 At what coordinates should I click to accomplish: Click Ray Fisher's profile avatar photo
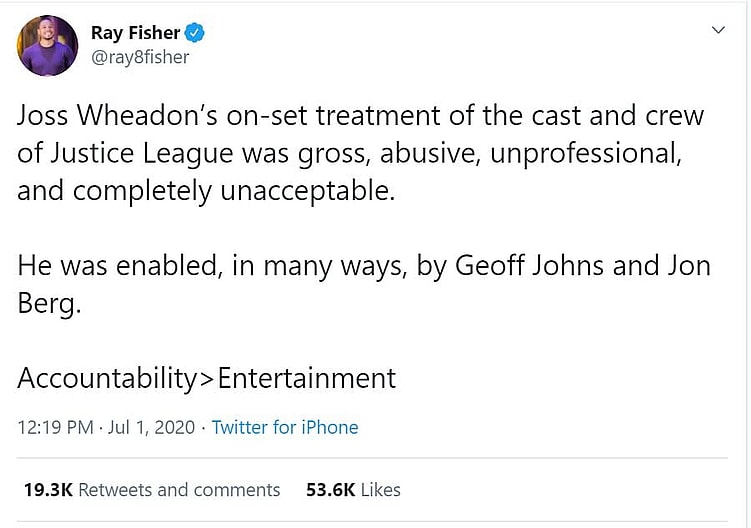(47, 45)
